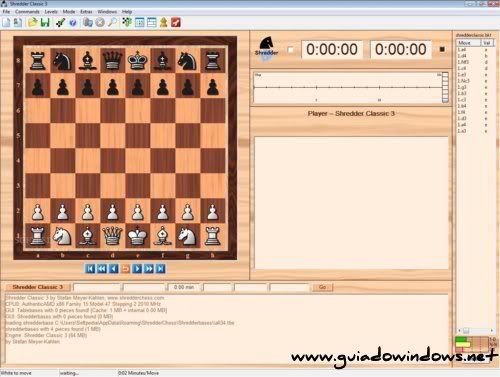Click the red rocket toolbar icon
The height and width of the screenshot is (377, 500).
point(176,23)
